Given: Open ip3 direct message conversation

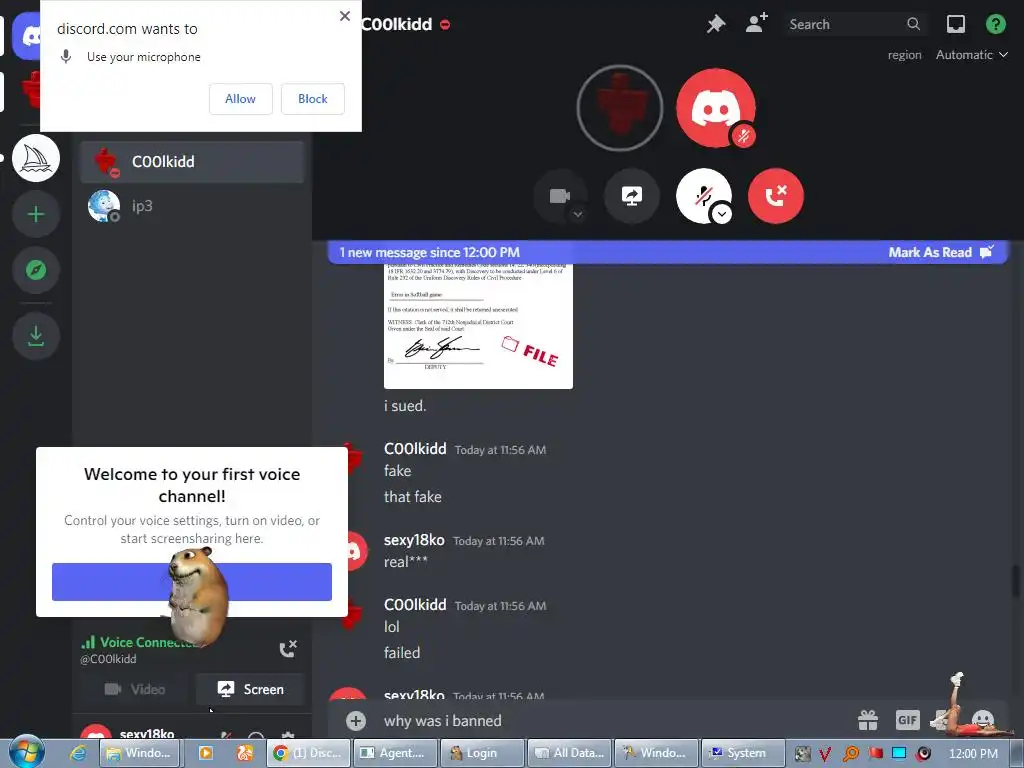Looking at the screenshot, I should tap(192, 206).
